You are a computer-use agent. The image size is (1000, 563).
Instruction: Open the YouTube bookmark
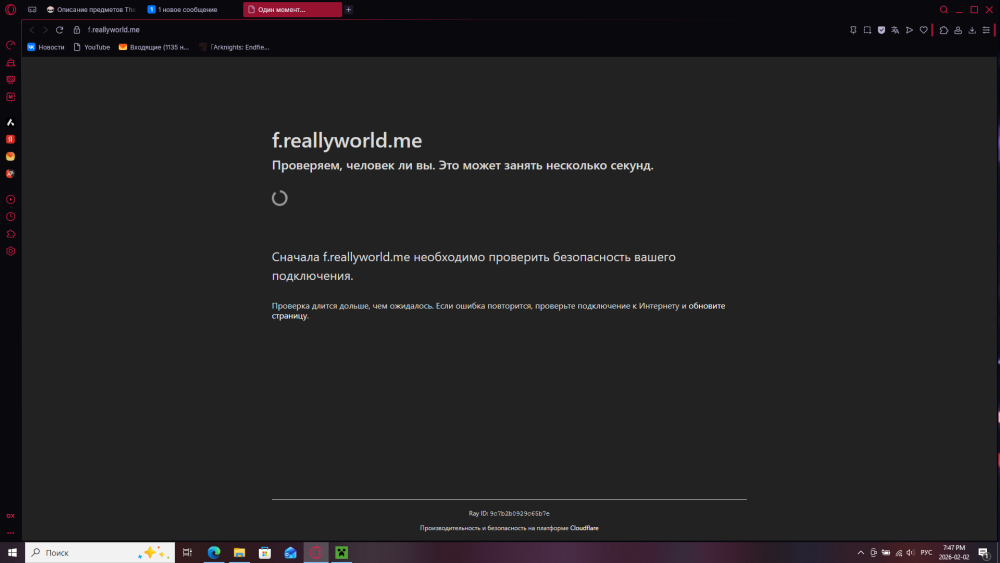coord(92,47)
